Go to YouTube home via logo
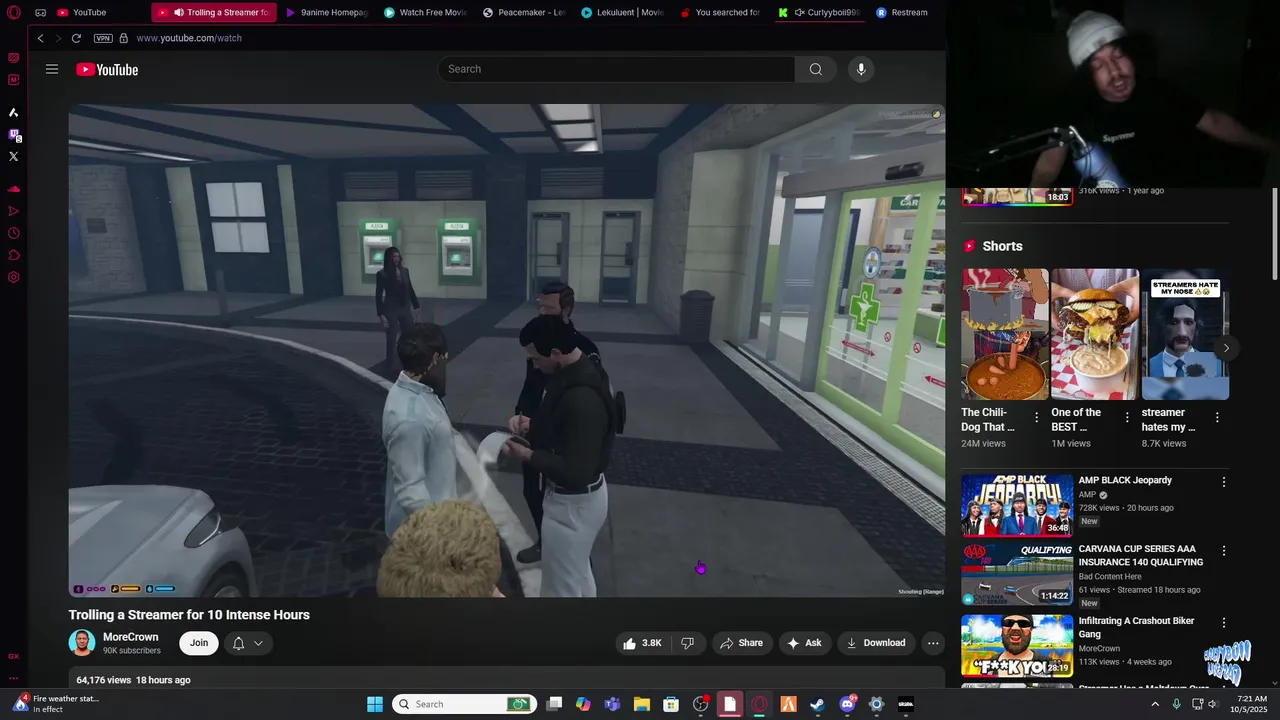 tap(107, 69)
